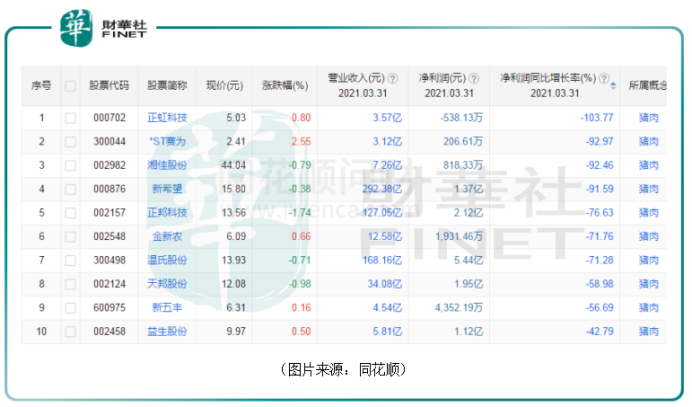The image size is (692, 407).
Task: Check the box for row 002548
Action: pos(70,237)
